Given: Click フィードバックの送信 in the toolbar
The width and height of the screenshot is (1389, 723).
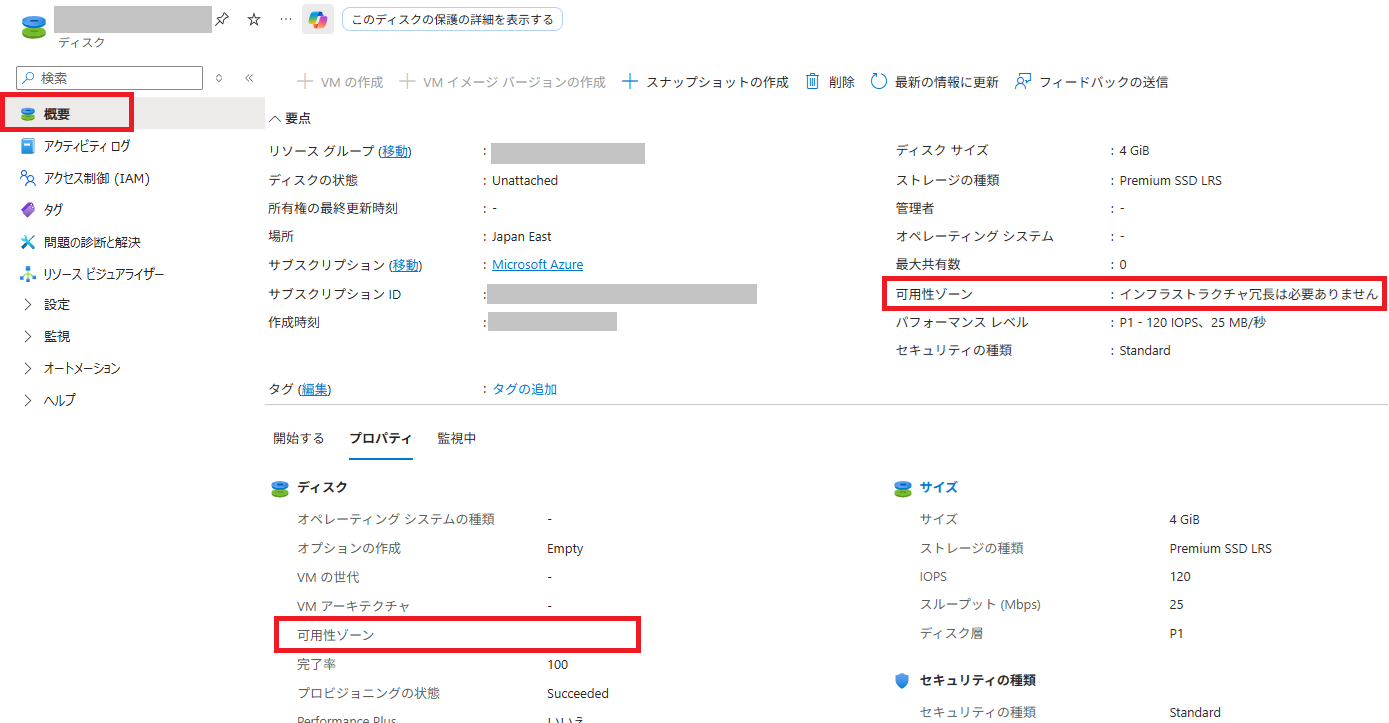Looking at the screenshot, I should [1091, 82].
